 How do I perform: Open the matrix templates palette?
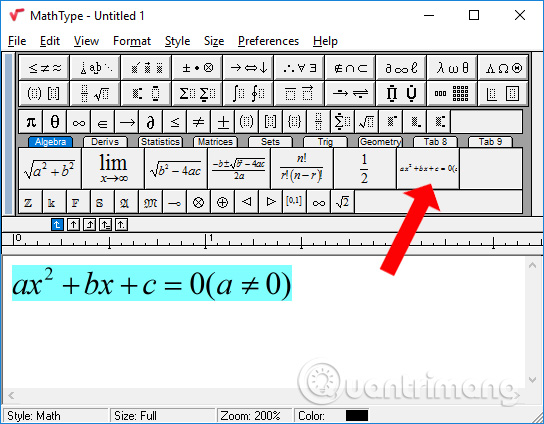452,93
